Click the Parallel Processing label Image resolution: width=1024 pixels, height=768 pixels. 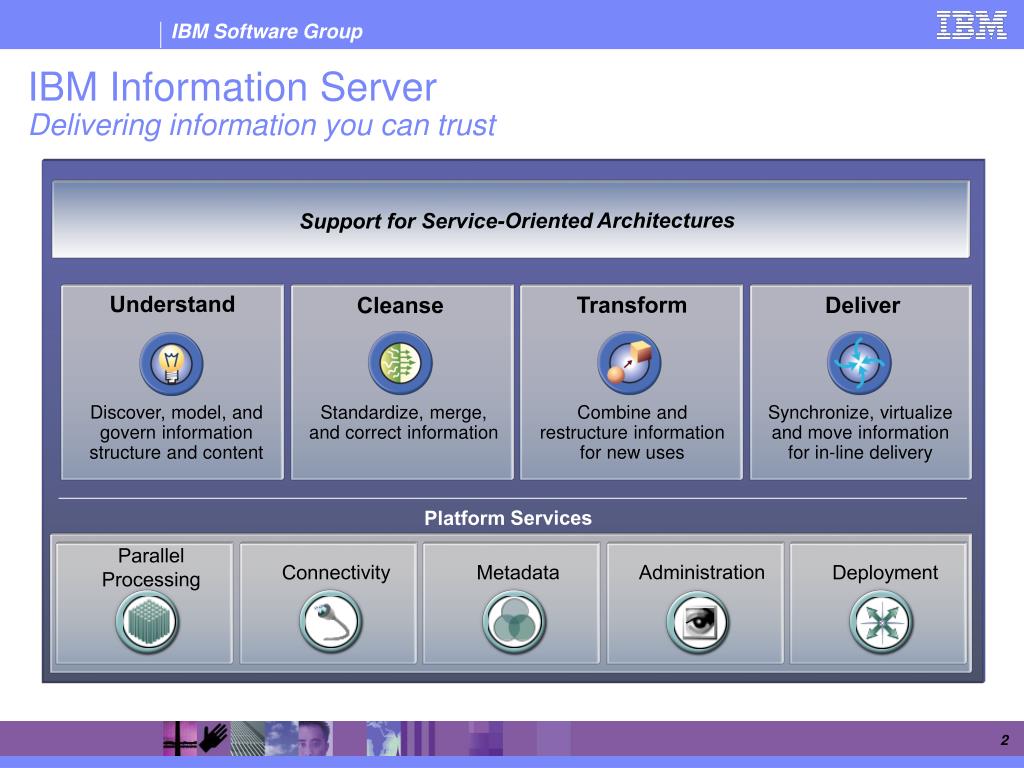[151, 568]
